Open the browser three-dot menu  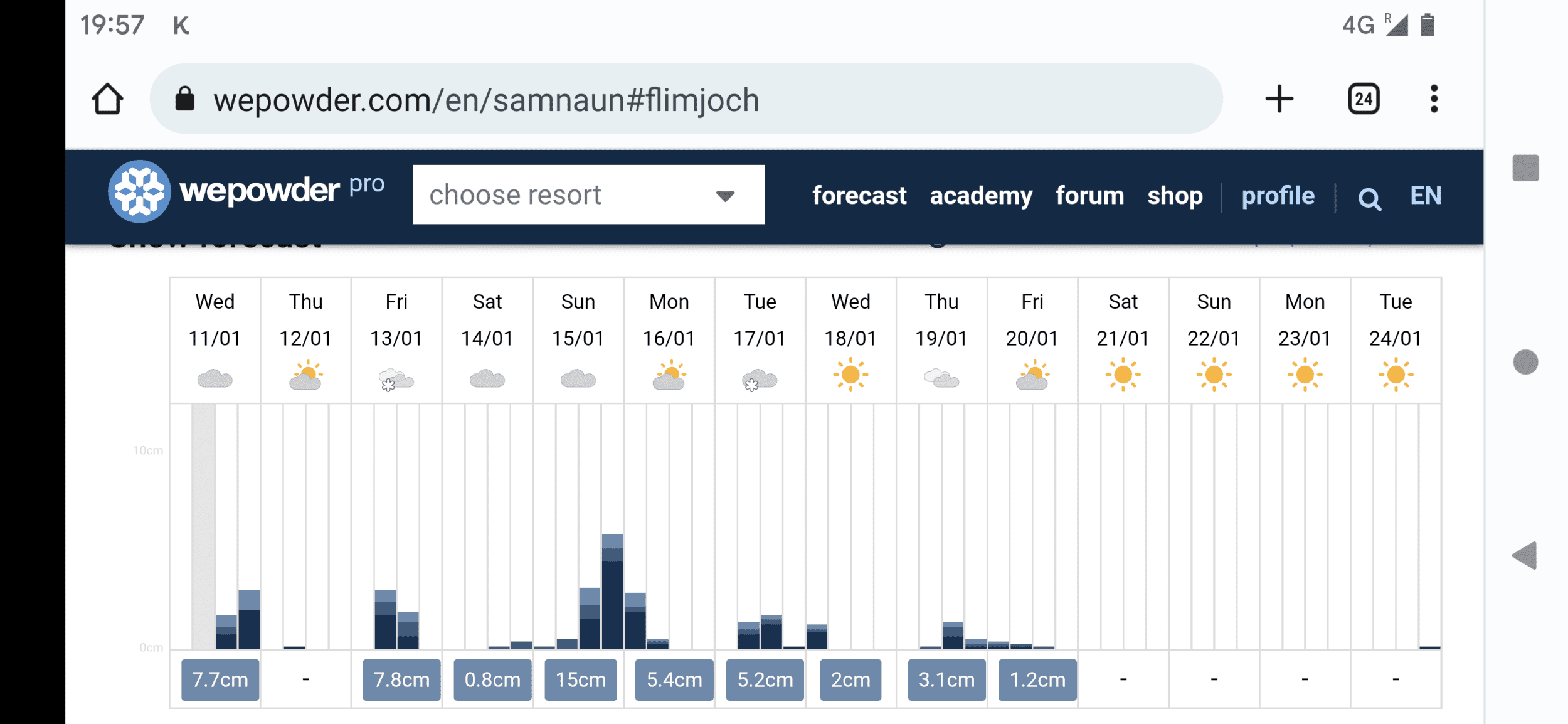tap(1434, 99)
